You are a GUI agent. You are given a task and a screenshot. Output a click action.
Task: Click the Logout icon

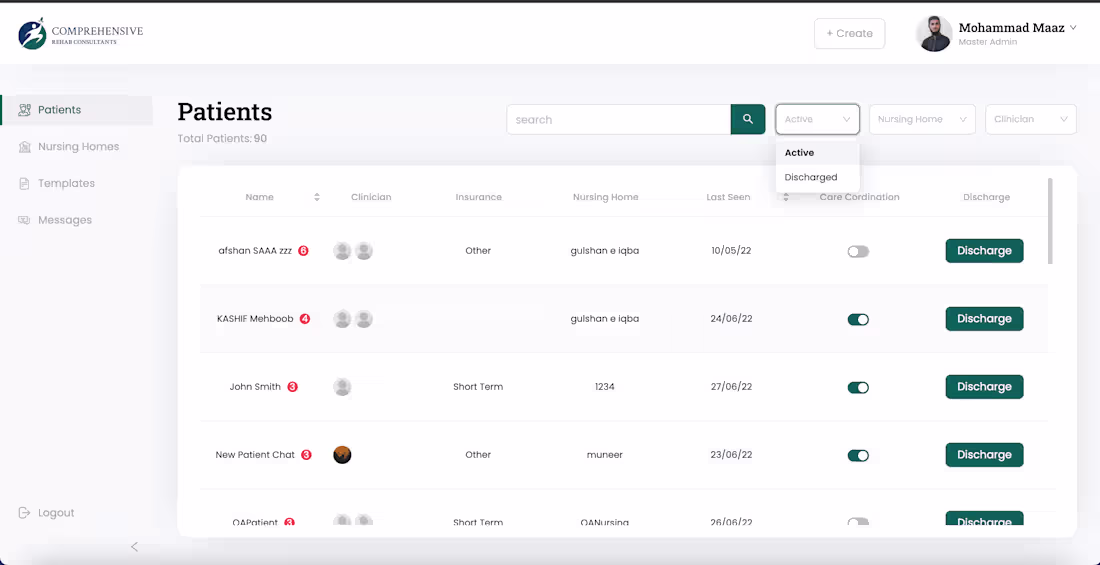[x=25, y=512]
